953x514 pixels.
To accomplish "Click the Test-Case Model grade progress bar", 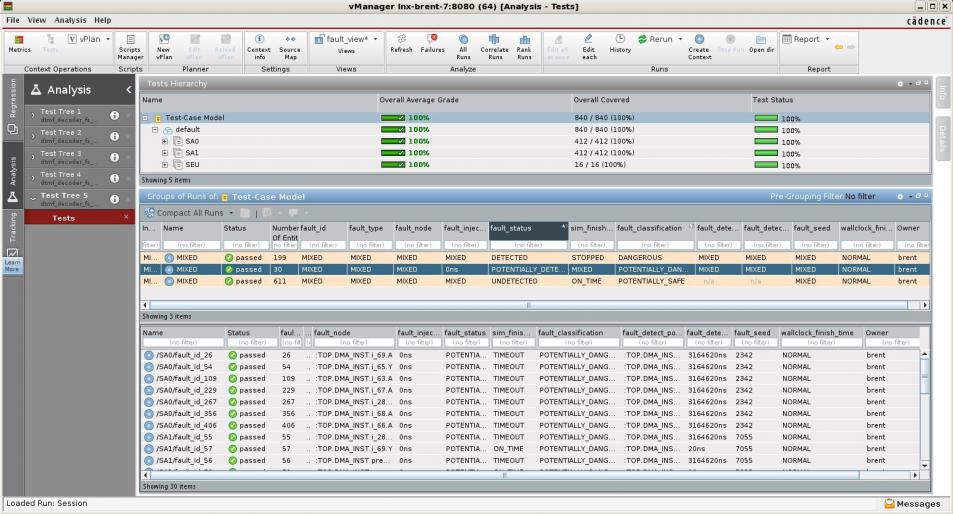I will (x=393, y=118).
